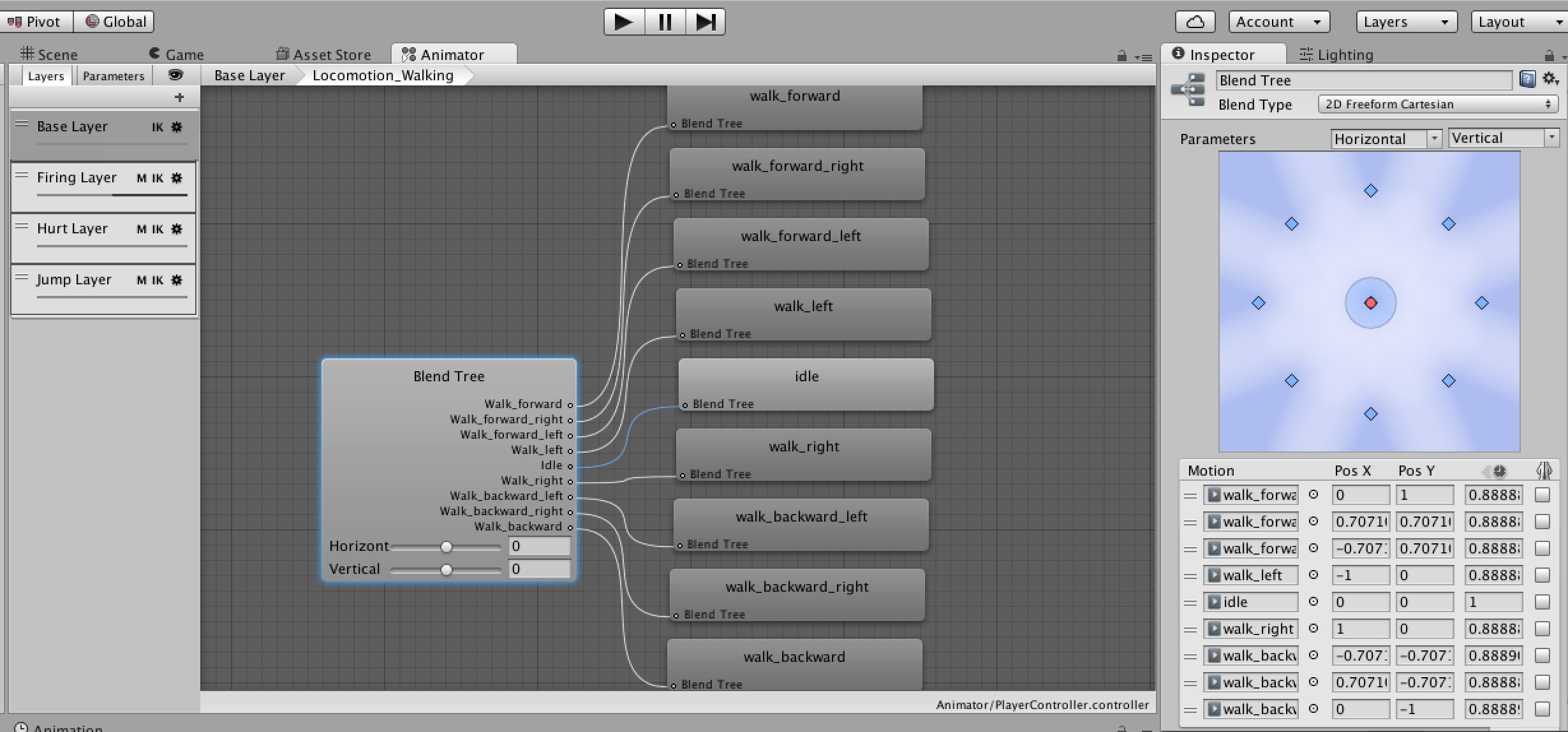Open Blend Tree help book icon
1568x732 pixels.
(x=1527, y=80)
